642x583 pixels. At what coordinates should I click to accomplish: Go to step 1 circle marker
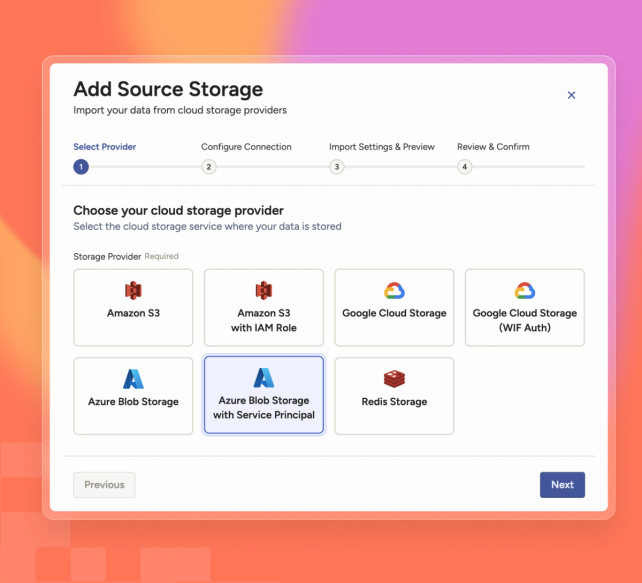[81, 167]
